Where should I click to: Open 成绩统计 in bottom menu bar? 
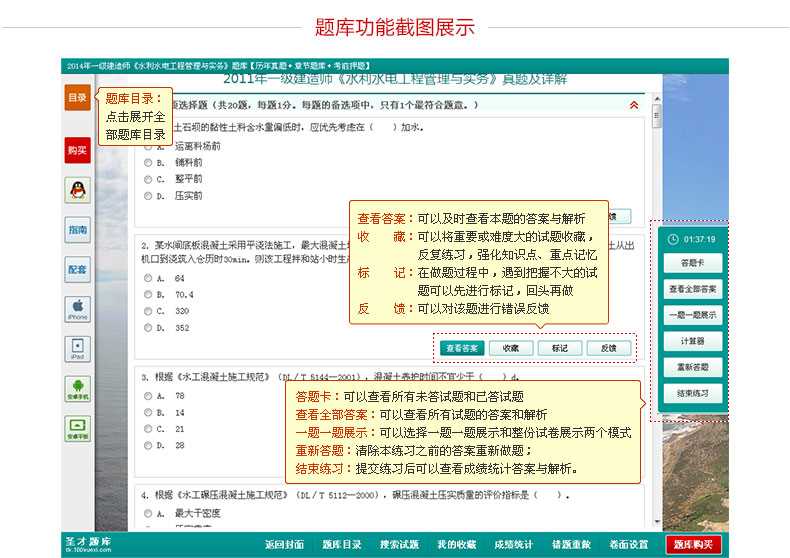coord(514,545)
